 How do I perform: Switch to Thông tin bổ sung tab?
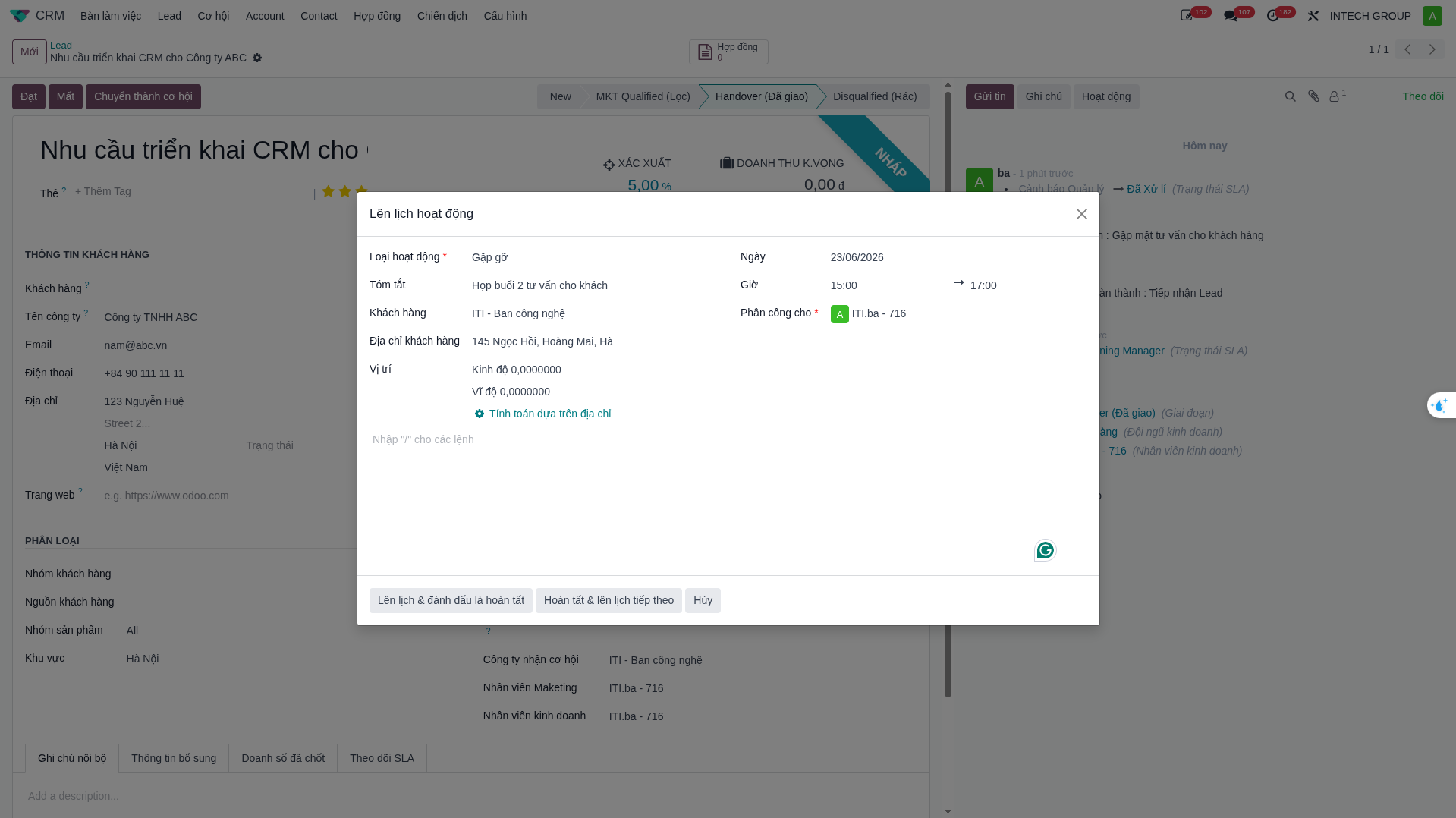coord(174,758)
